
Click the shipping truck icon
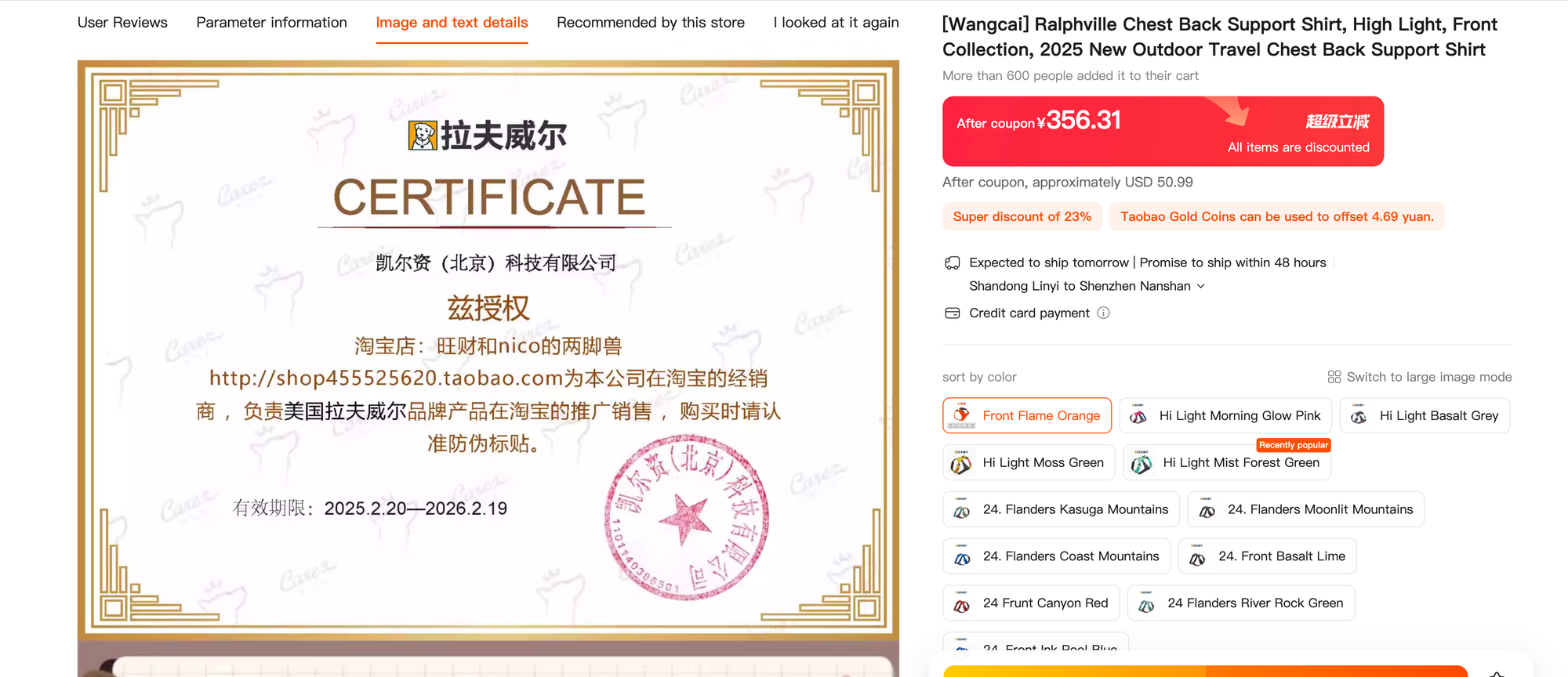(x=953, y=262)
